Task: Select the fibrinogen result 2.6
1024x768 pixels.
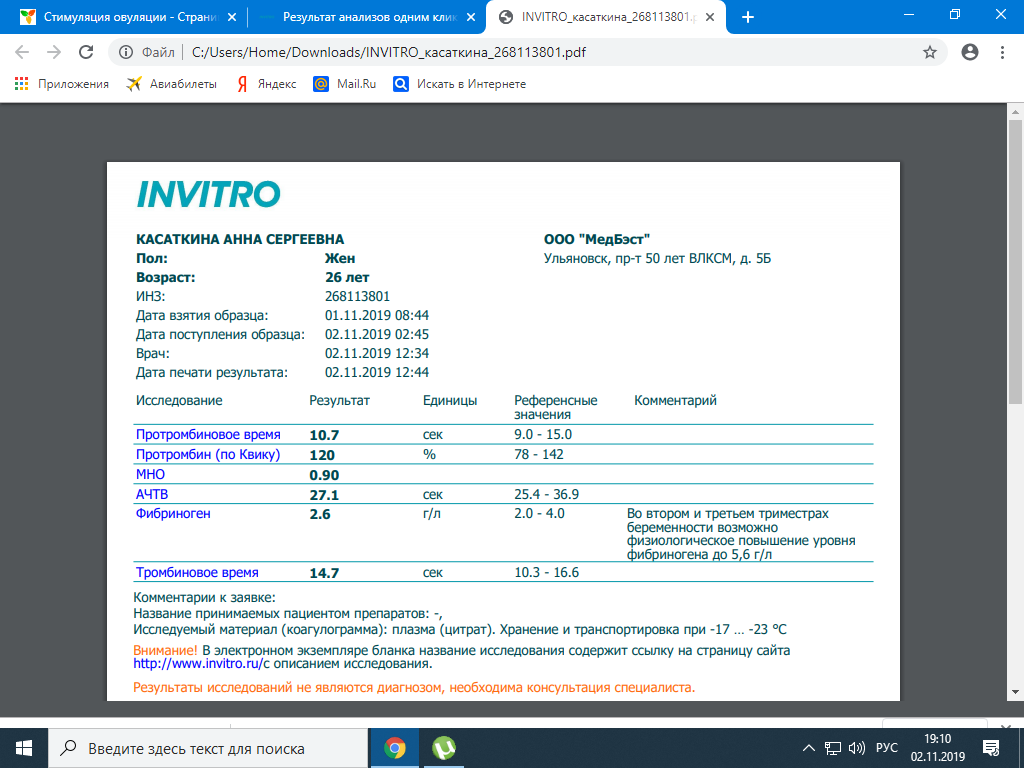Action: [x=320, y=515]
